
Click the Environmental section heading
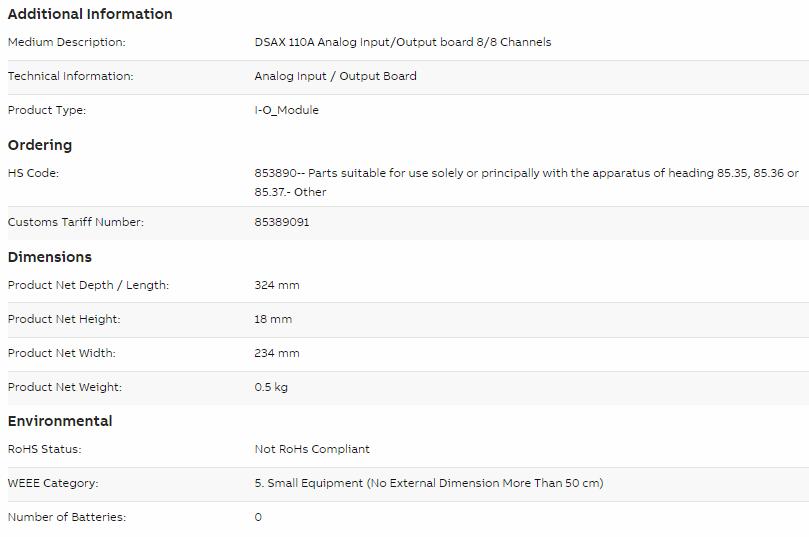(x=60, y=421)
